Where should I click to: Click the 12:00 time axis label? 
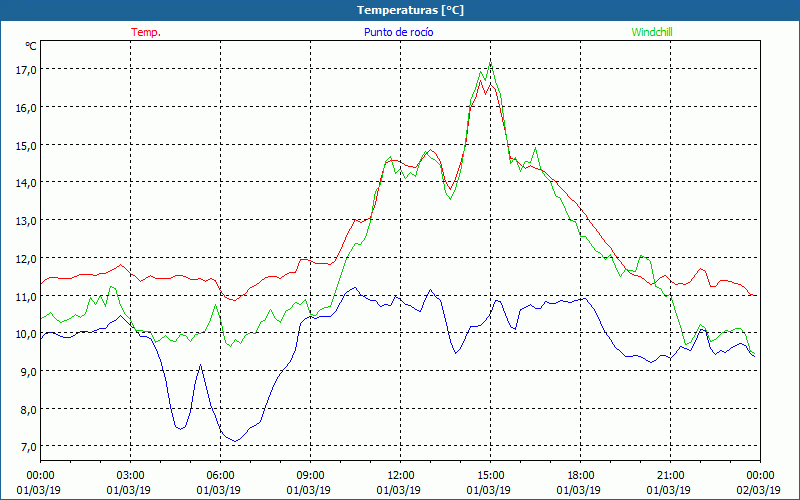pos(401,476)
